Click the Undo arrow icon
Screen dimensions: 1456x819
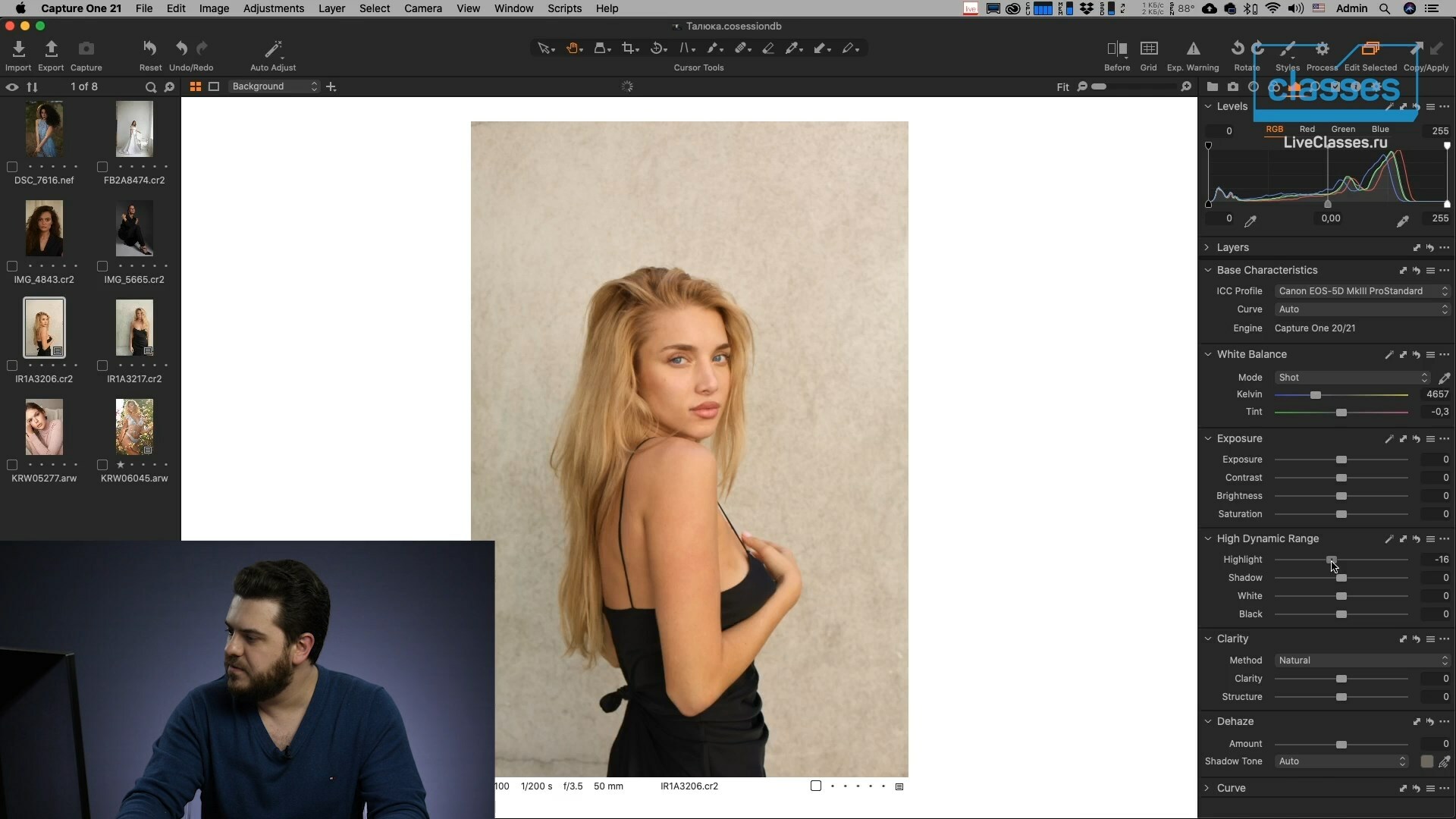coord(181,49)
